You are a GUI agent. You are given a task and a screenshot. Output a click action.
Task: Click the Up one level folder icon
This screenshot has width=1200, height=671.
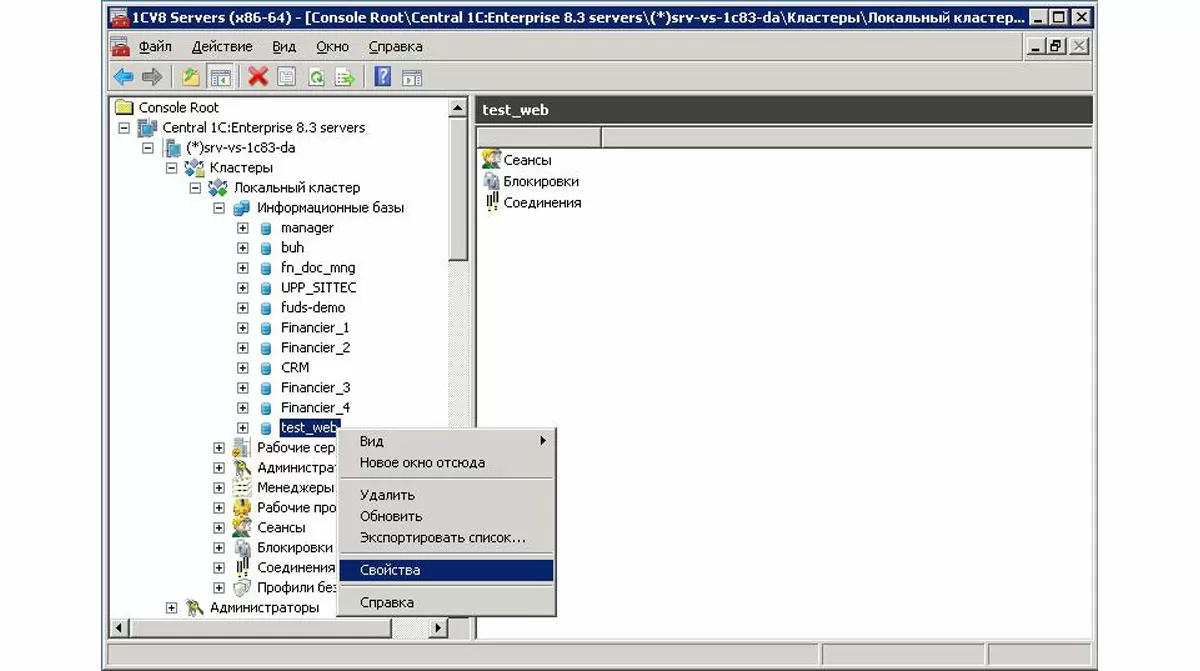click(x=191, y=77)
